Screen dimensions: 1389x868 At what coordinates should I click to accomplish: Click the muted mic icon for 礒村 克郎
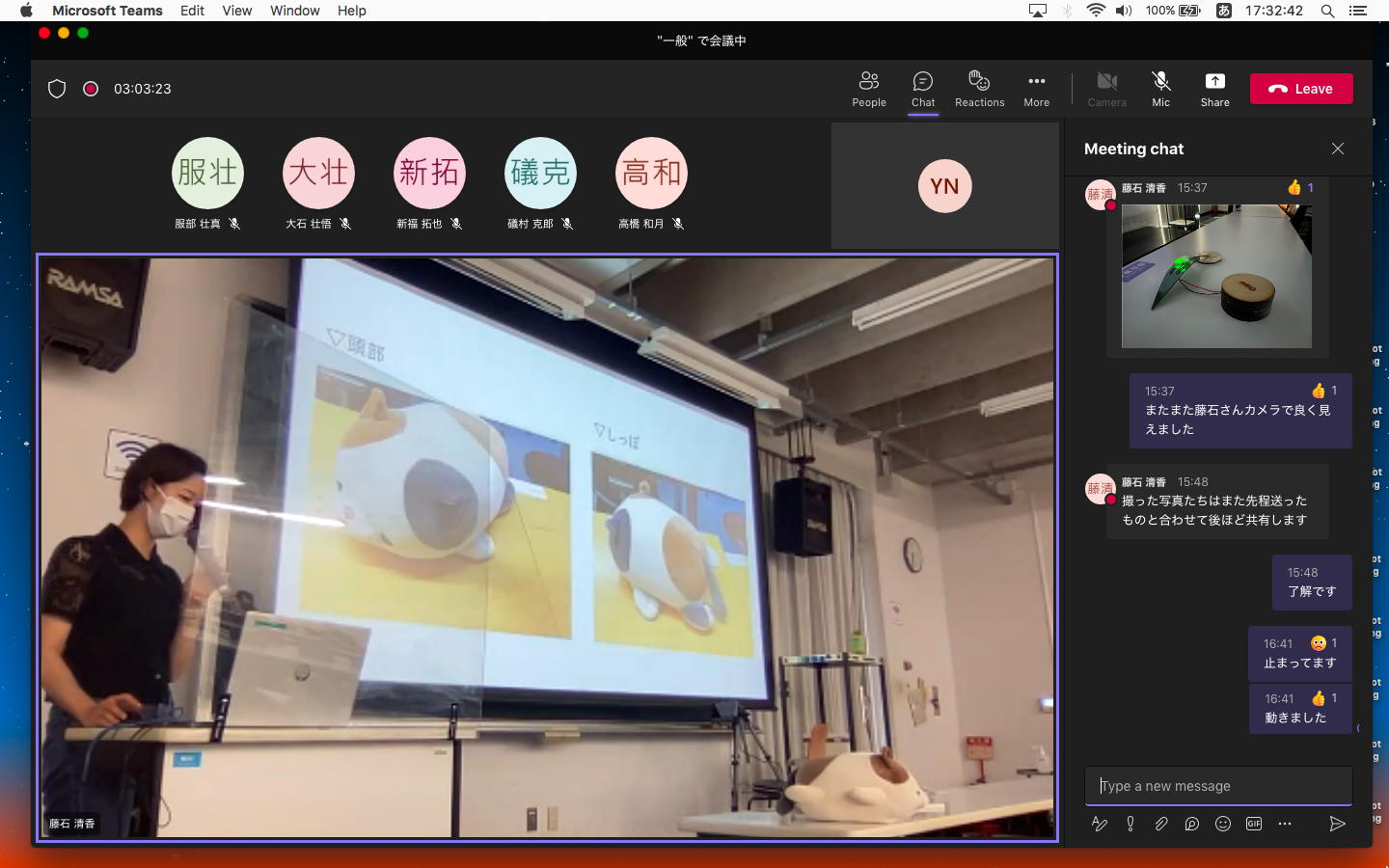[x=567, y=224]
